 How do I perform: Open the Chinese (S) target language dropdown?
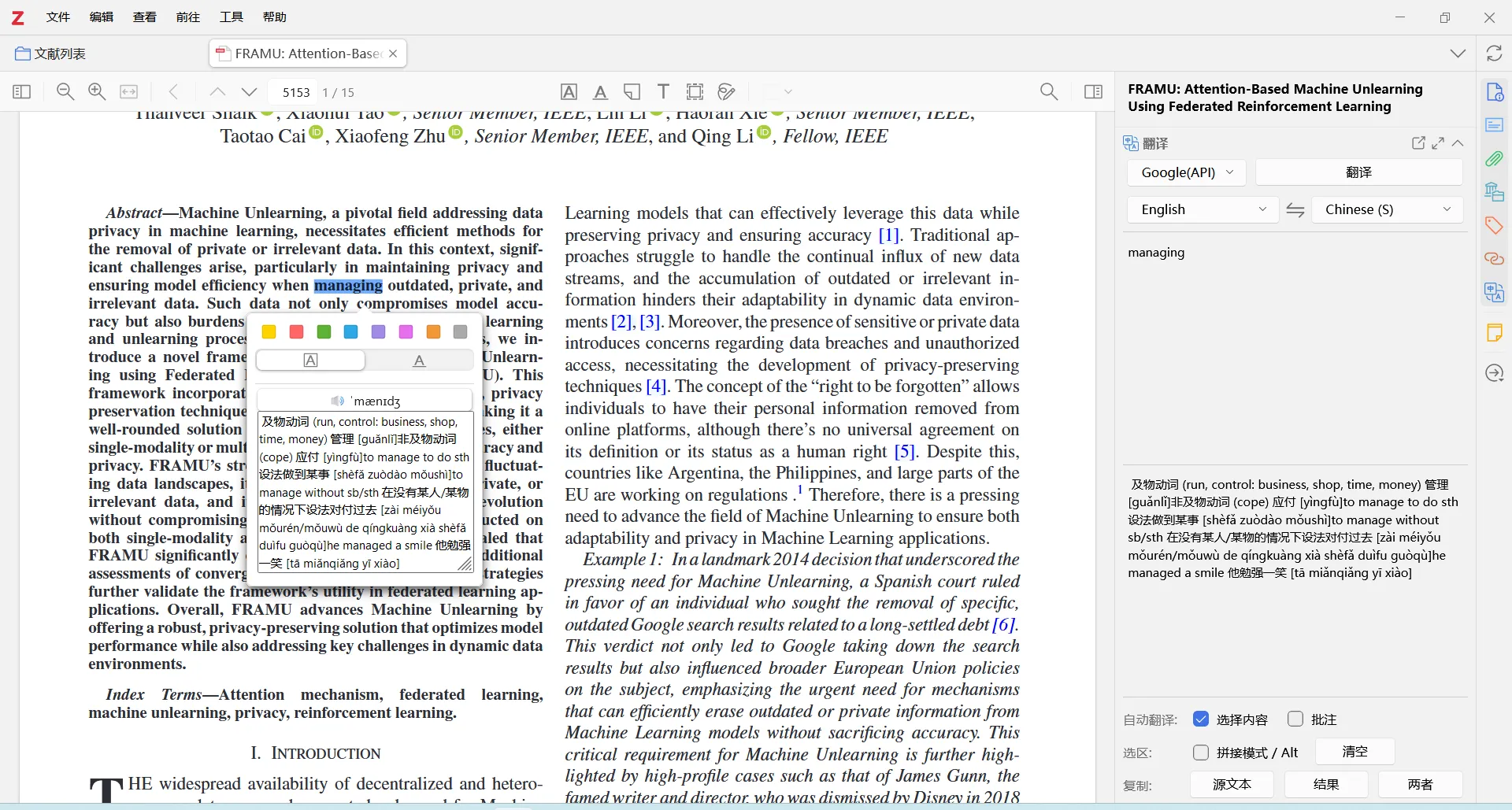(x=1387, y=210)
